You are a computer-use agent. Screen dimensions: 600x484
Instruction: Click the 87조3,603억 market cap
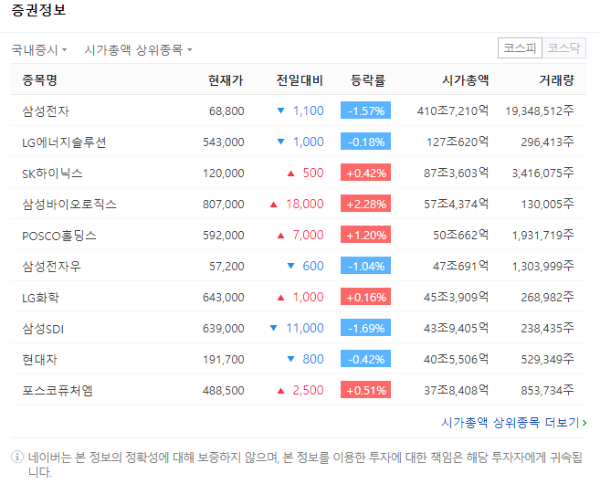click(x=456, y=173)
